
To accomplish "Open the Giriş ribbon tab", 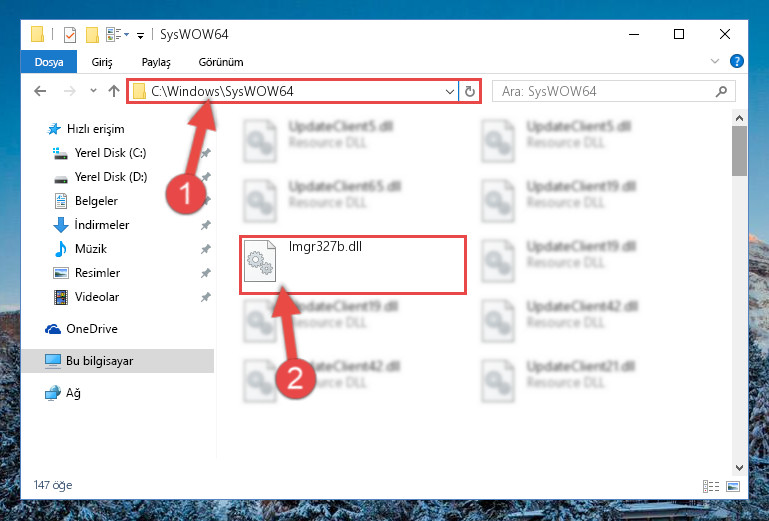I will [102, 62].
